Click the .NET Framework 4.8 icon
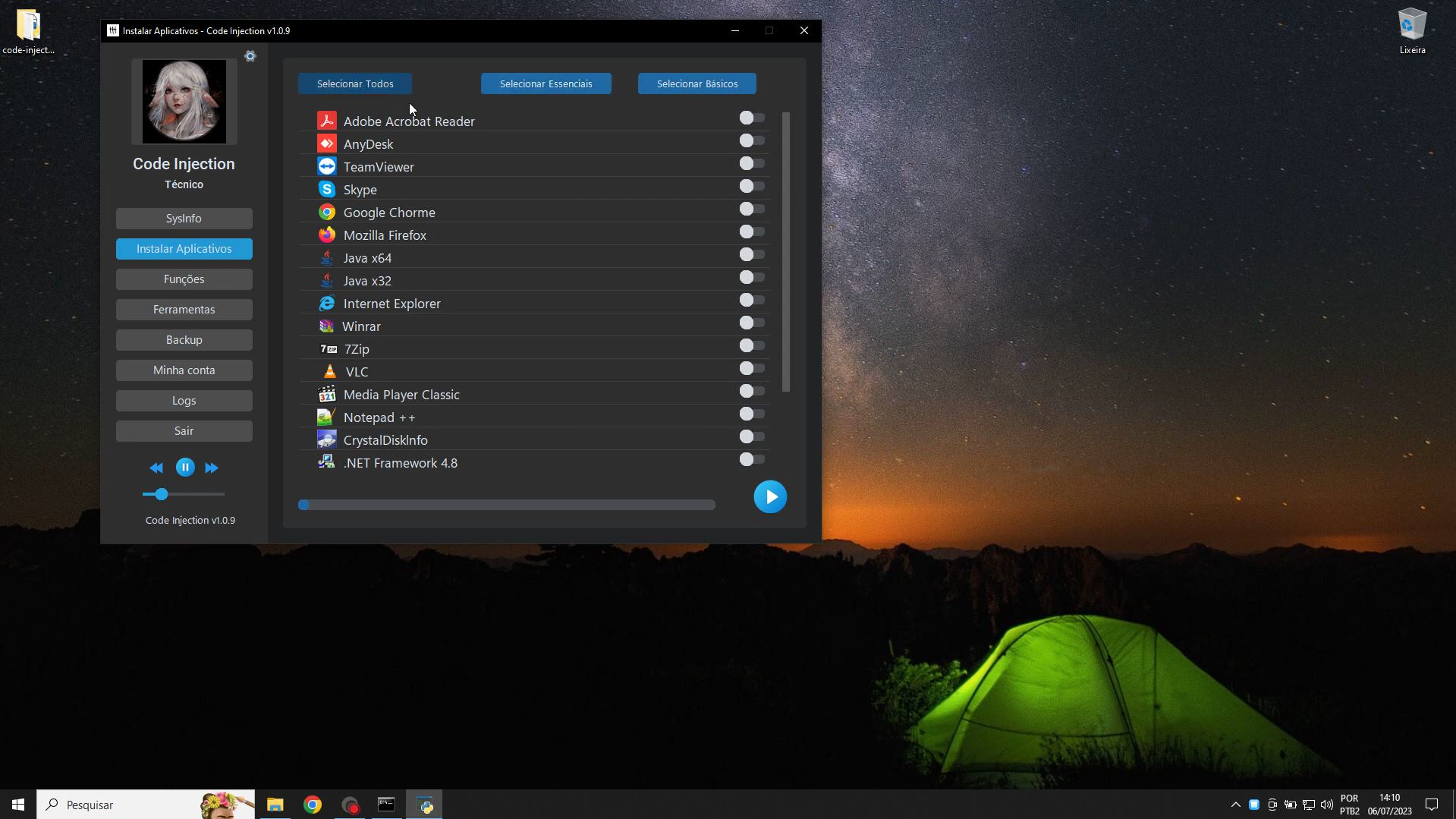Image resolution: width=1456 pixels, height=819 pixels. (326, 461)
